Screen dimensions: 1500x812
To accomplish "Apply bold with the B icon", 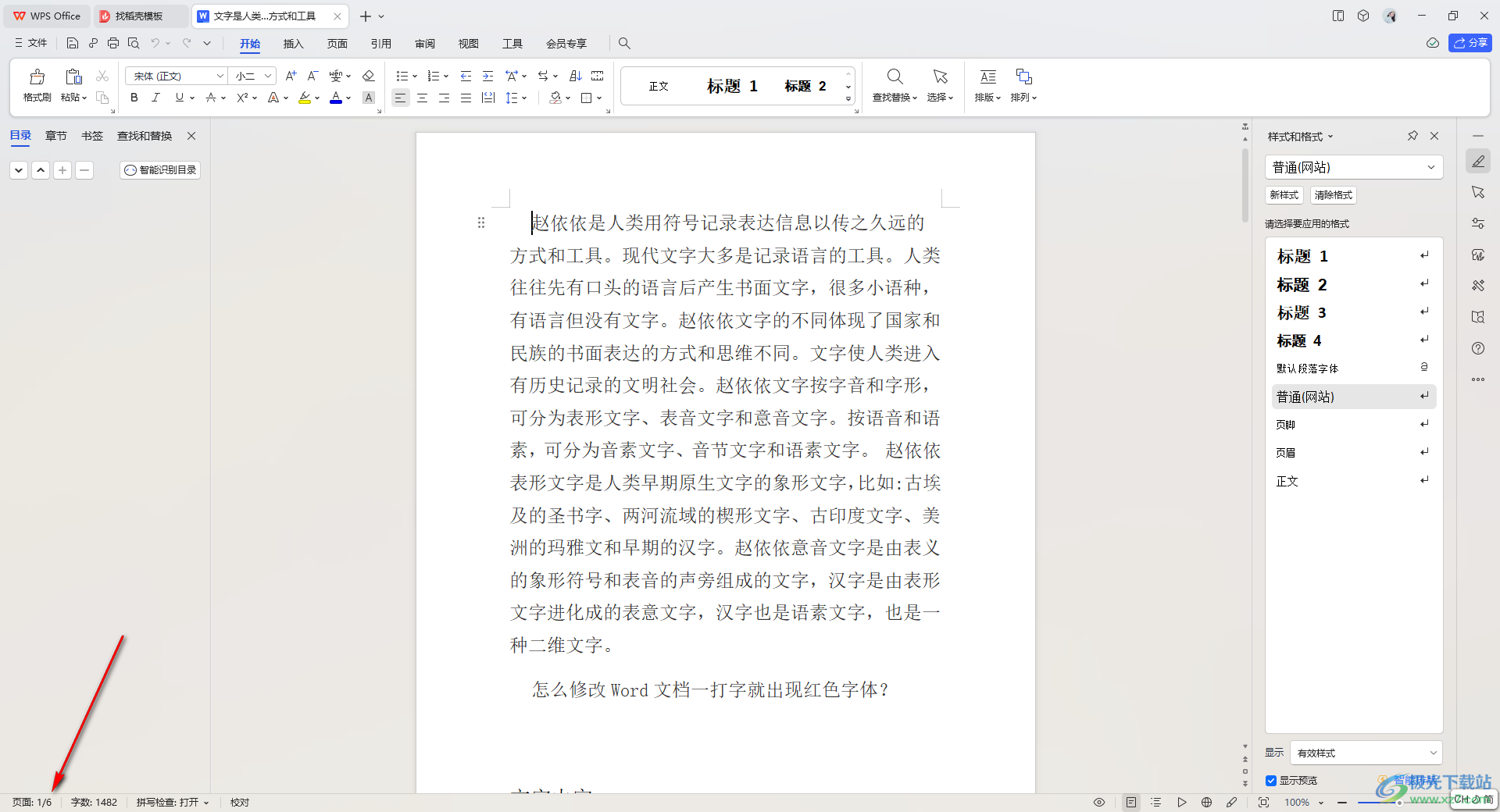I will tap(134, 98).
